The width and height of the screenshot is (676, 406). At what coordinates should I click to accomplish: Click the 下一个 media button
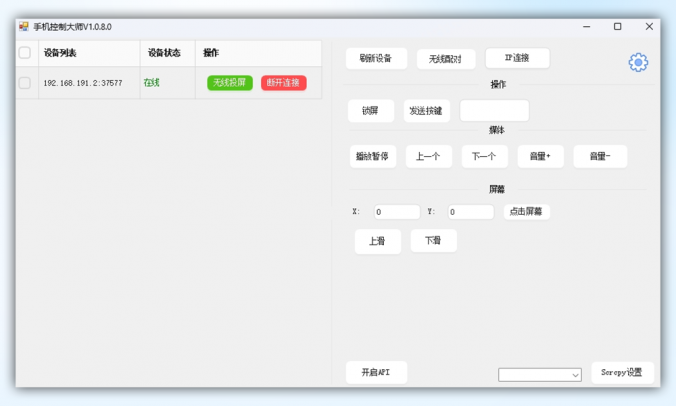pyautogui.click(x=485, y=156)
